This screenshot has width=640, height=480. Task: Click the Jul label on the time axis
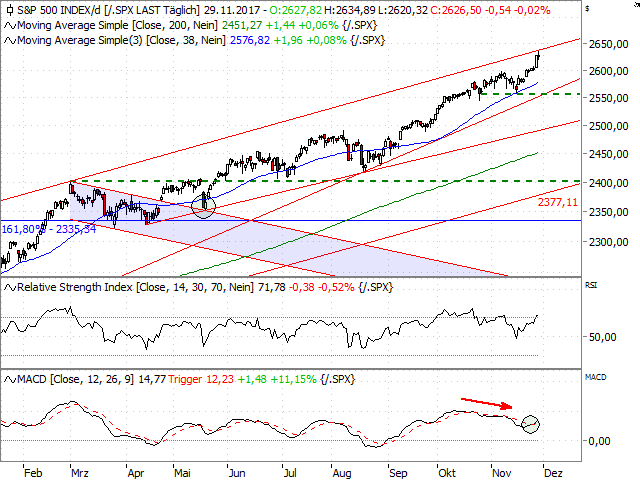290,473
